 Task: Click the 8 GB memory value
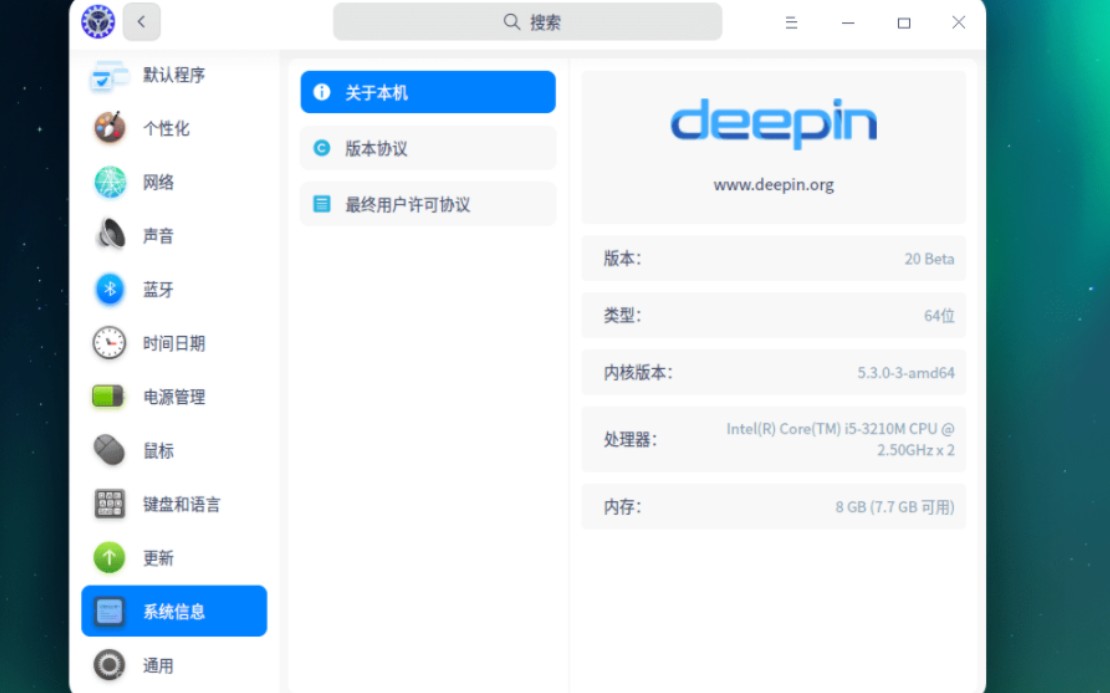click(x=894, y=507)
